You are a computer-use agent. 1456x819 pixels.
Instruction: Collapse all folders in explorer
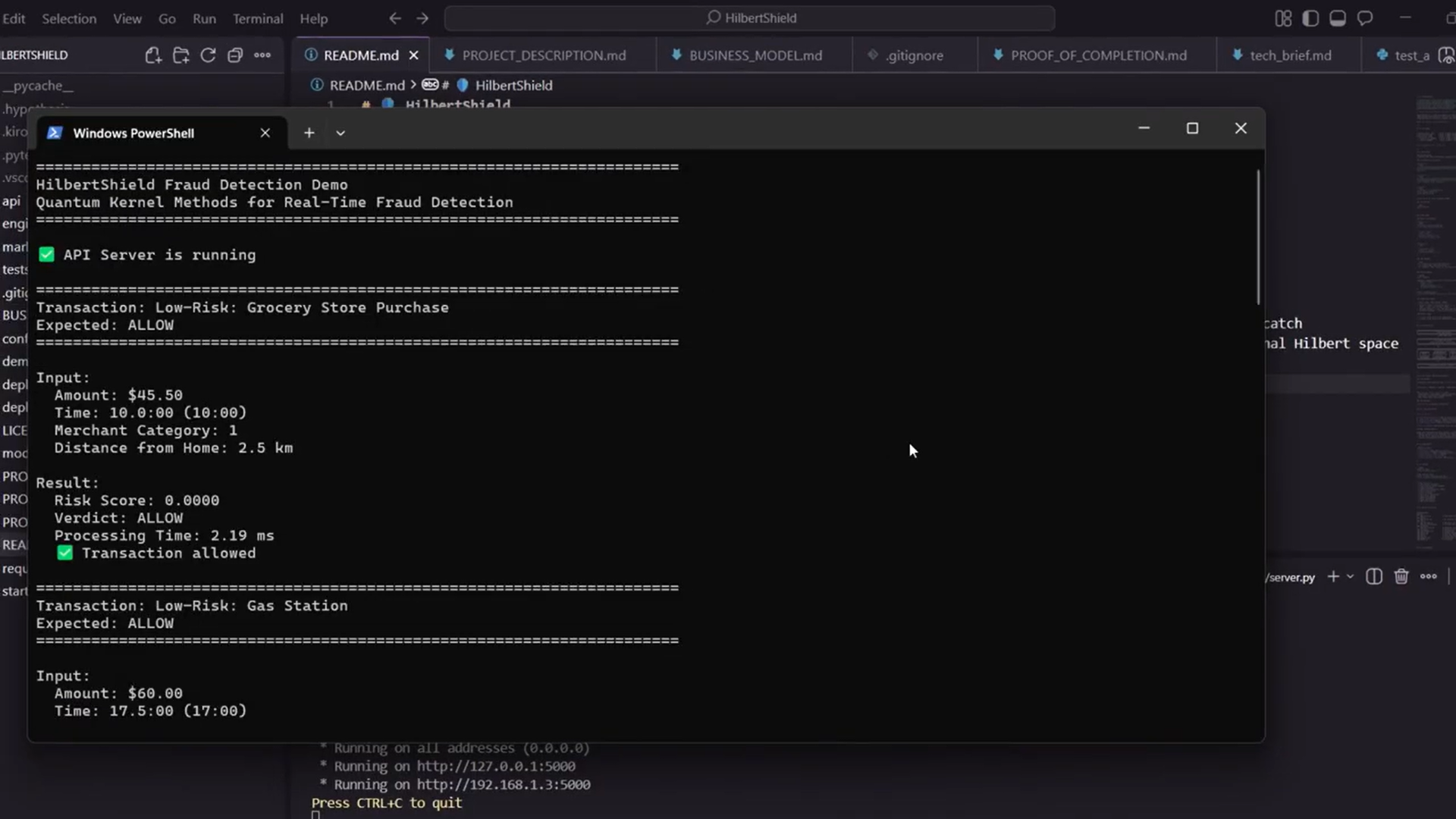(x=235, y=55)
